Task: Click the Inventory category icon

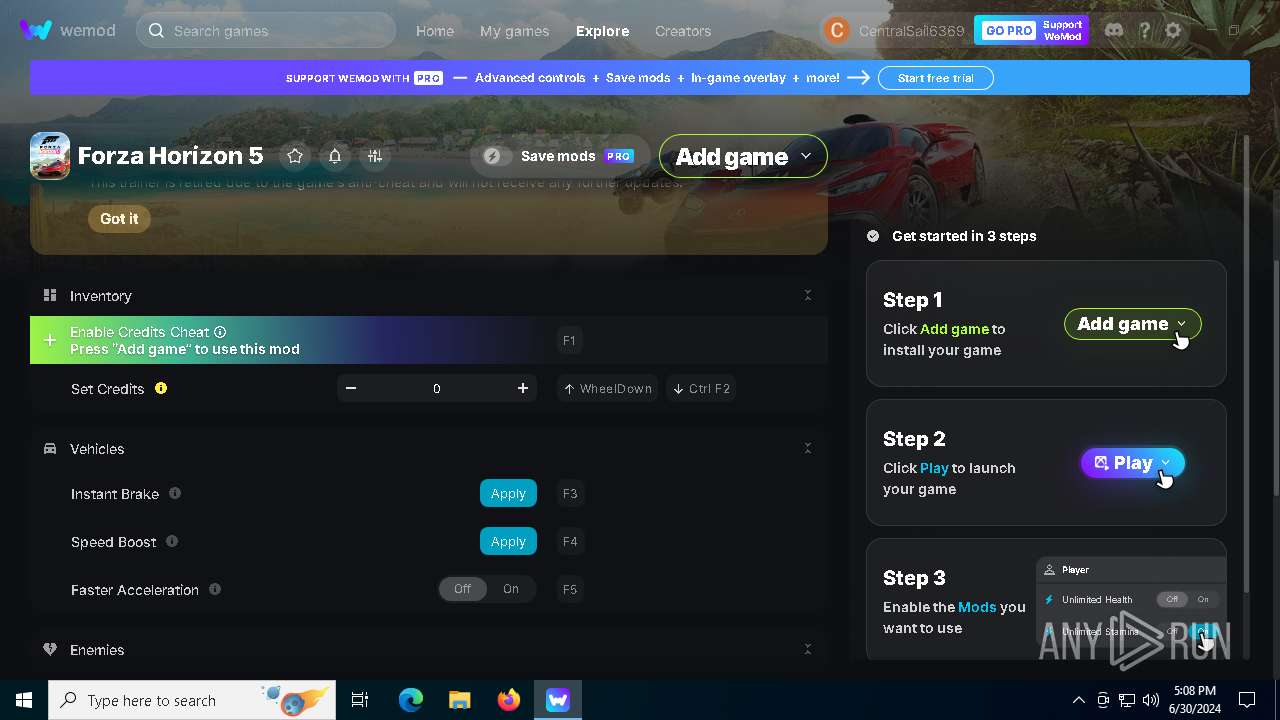Action: click(x=50, y=295)
